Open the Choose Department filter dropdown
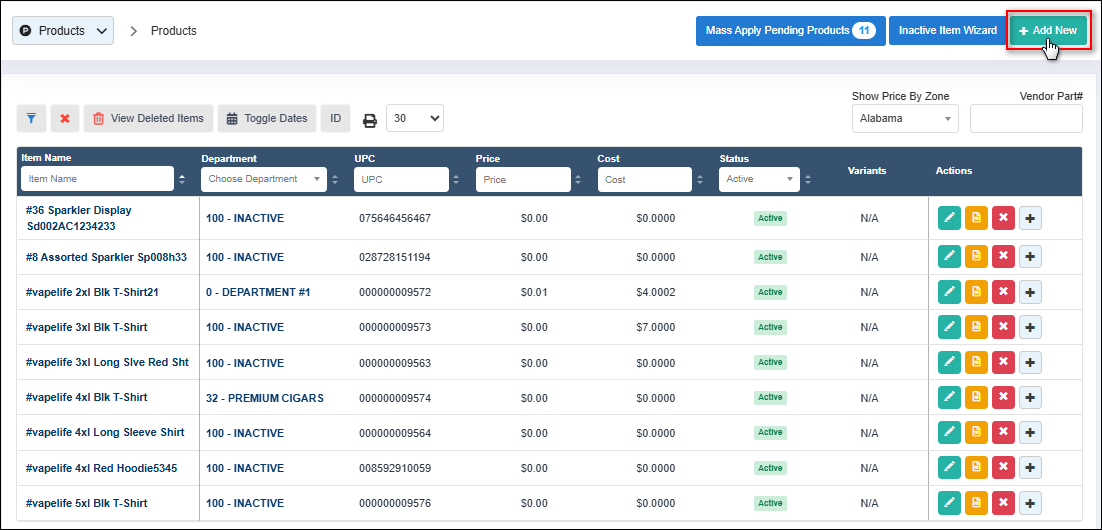The image size is (1102, 530). point(264,179)
